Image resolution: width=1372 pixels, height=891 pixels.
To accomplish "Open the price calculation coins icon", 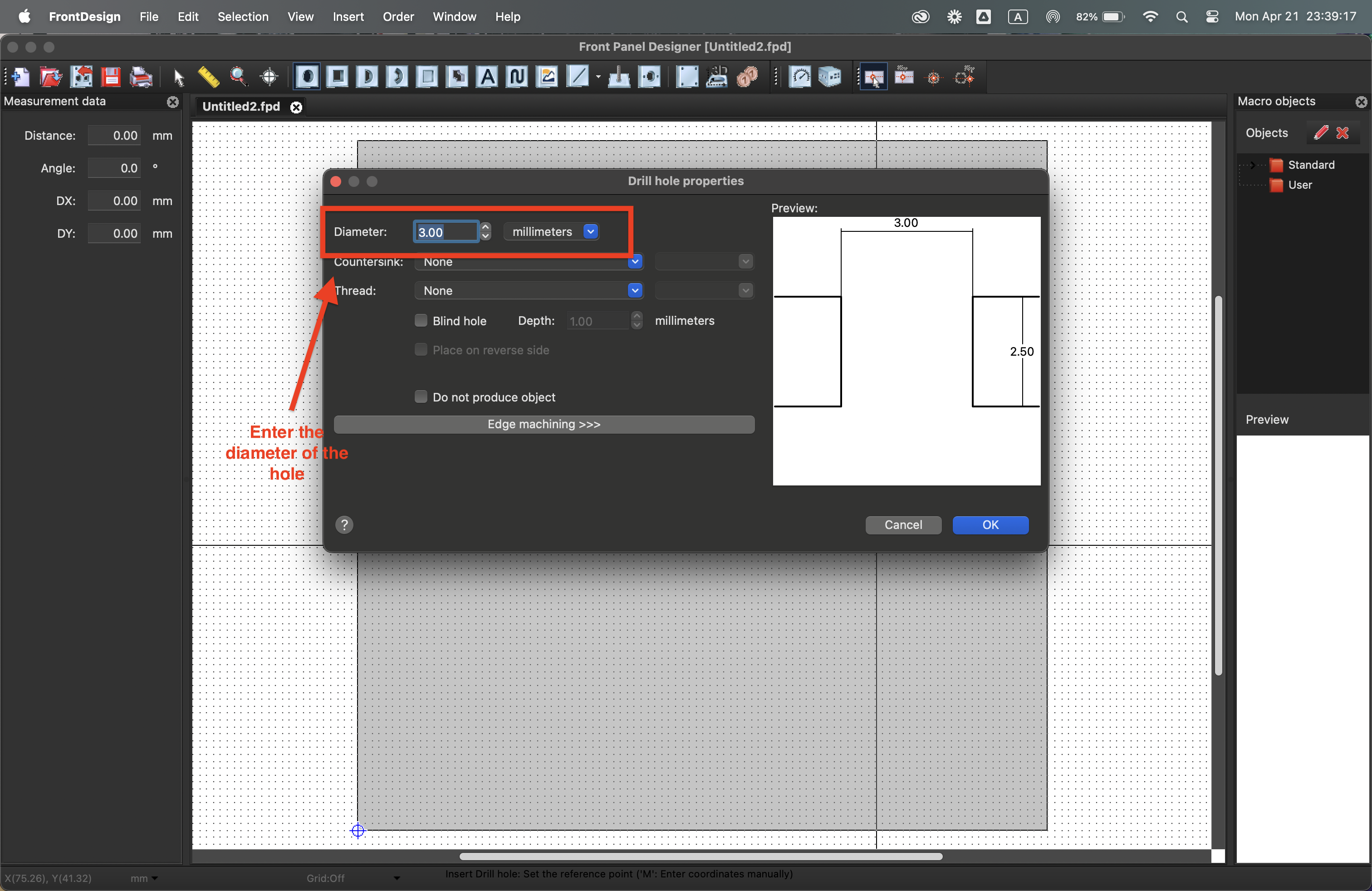I will [x=747, y=77].
